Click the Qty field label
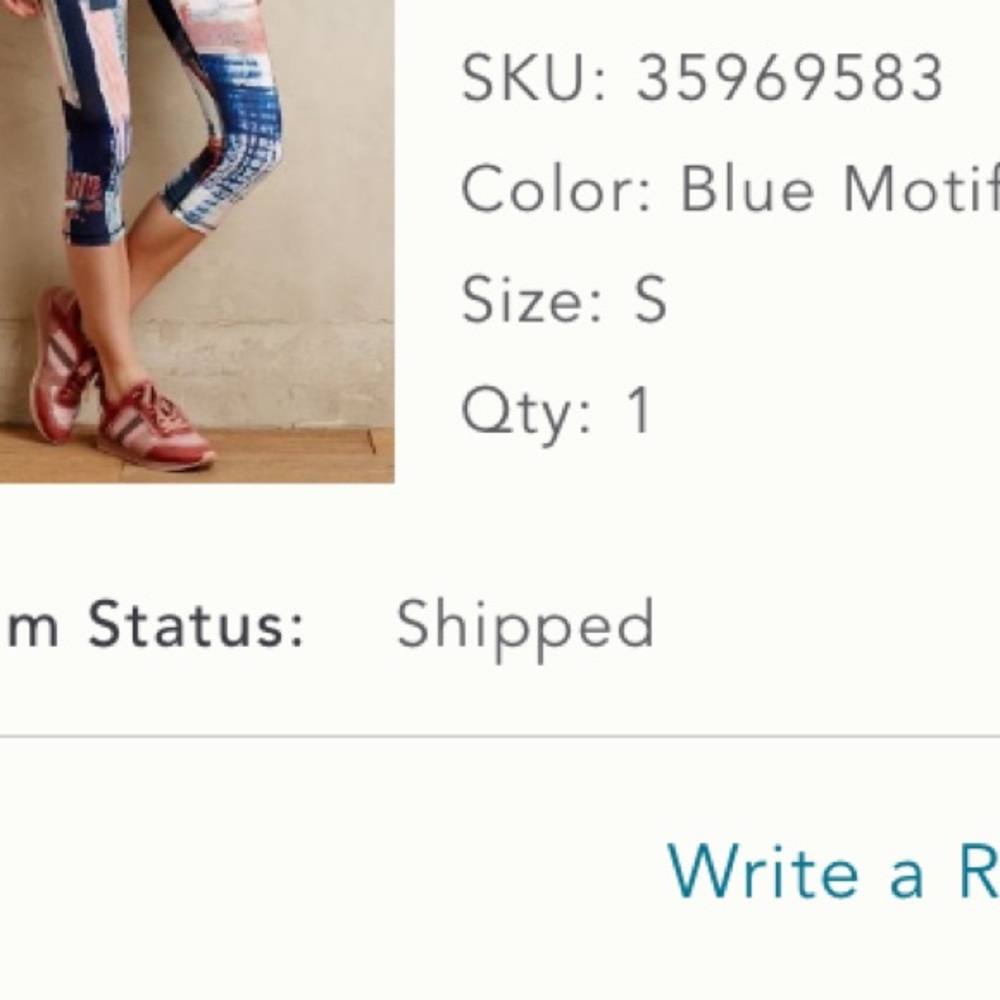The image size is (1000, 1000). click(520, 405)
